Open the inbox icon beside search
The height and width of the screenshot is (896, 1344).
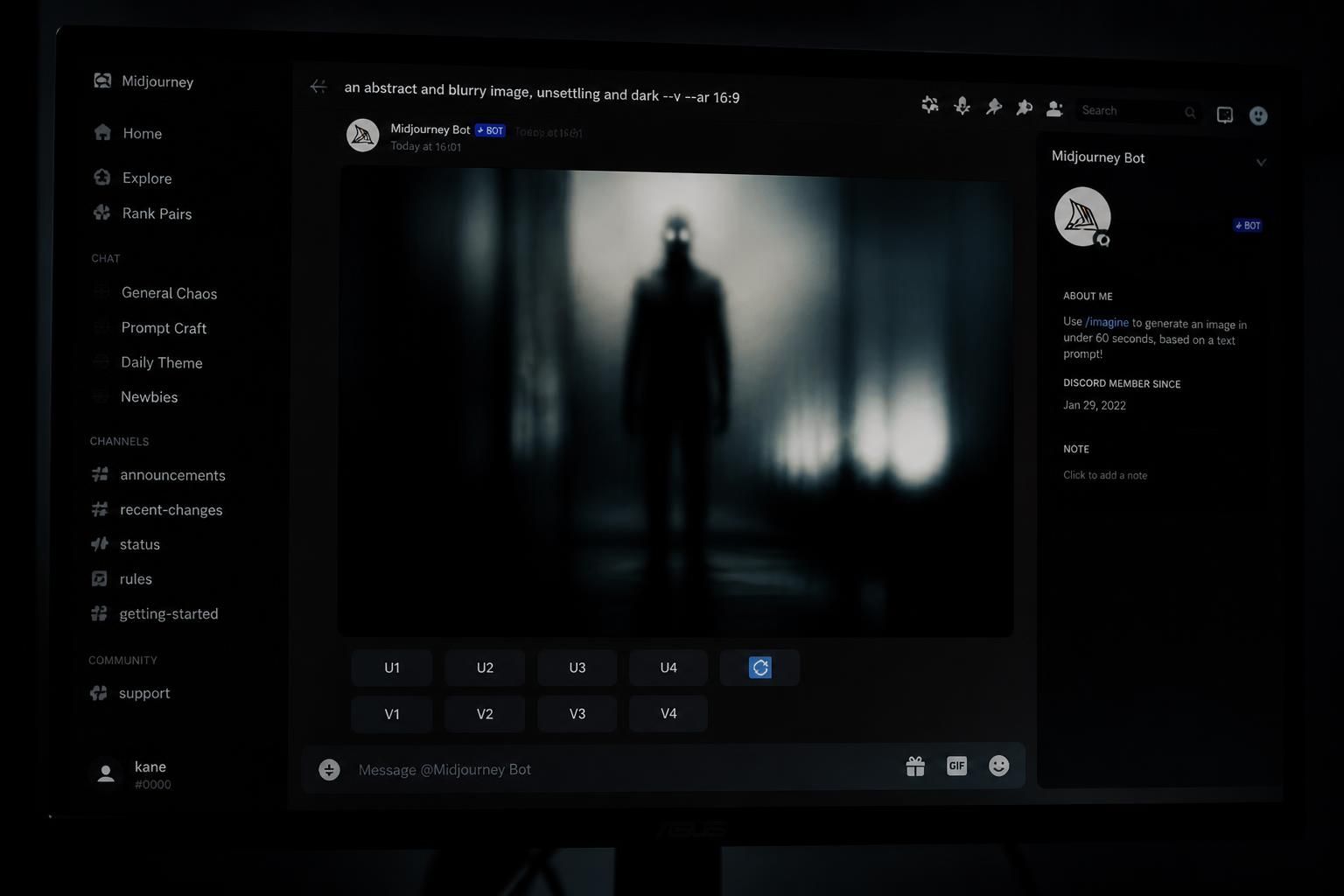(1225, 115)
